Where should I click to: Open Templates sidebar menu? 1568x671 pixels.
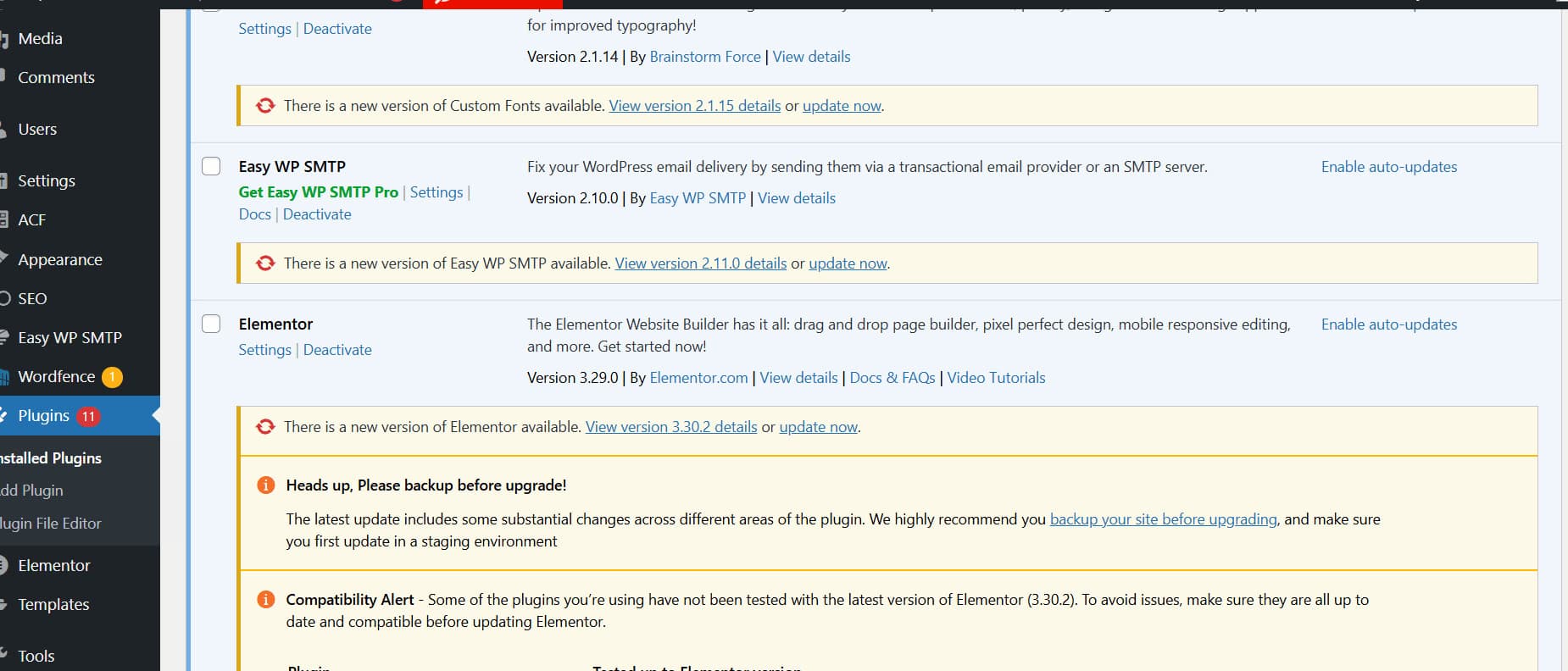click(53, 604)
